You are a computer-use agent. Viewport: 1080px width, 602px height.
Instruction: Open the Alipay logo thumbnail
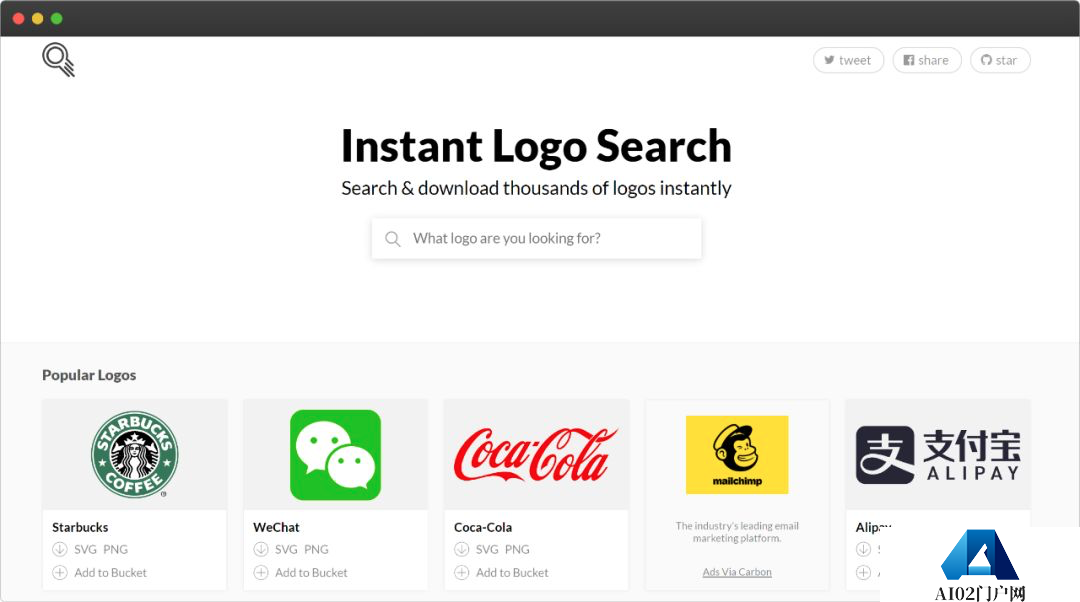coord(938,455)
